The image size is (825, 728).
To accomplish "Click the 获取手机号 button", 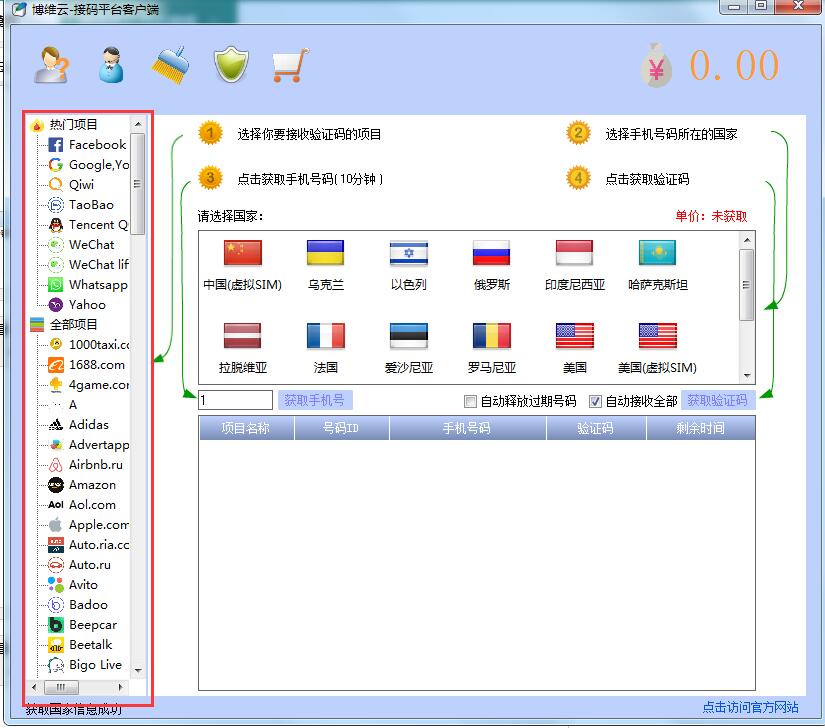I will 315,400.
